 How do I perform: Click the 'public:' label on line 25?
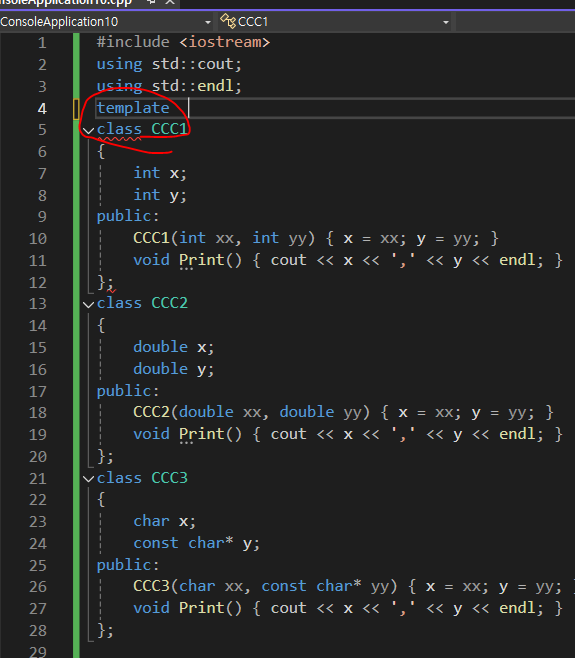(x=128, y=565)
